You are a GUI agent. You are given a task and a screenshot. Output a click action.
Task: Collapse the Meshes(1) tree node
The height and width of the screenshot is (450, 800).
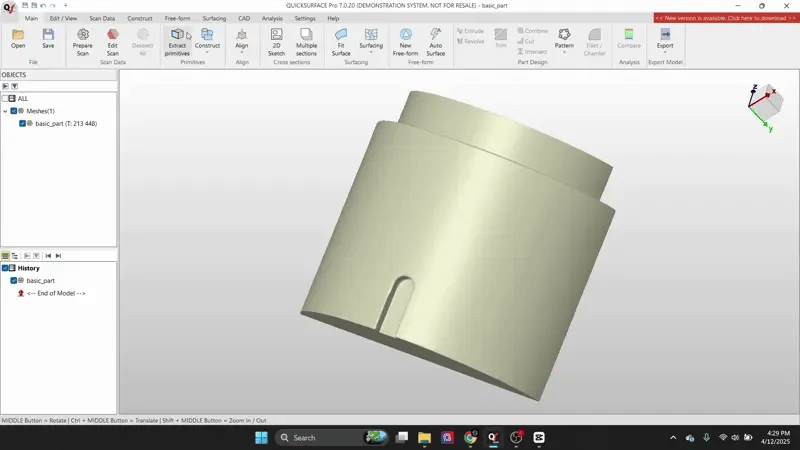pyautogui.click(x=5, y=111)
